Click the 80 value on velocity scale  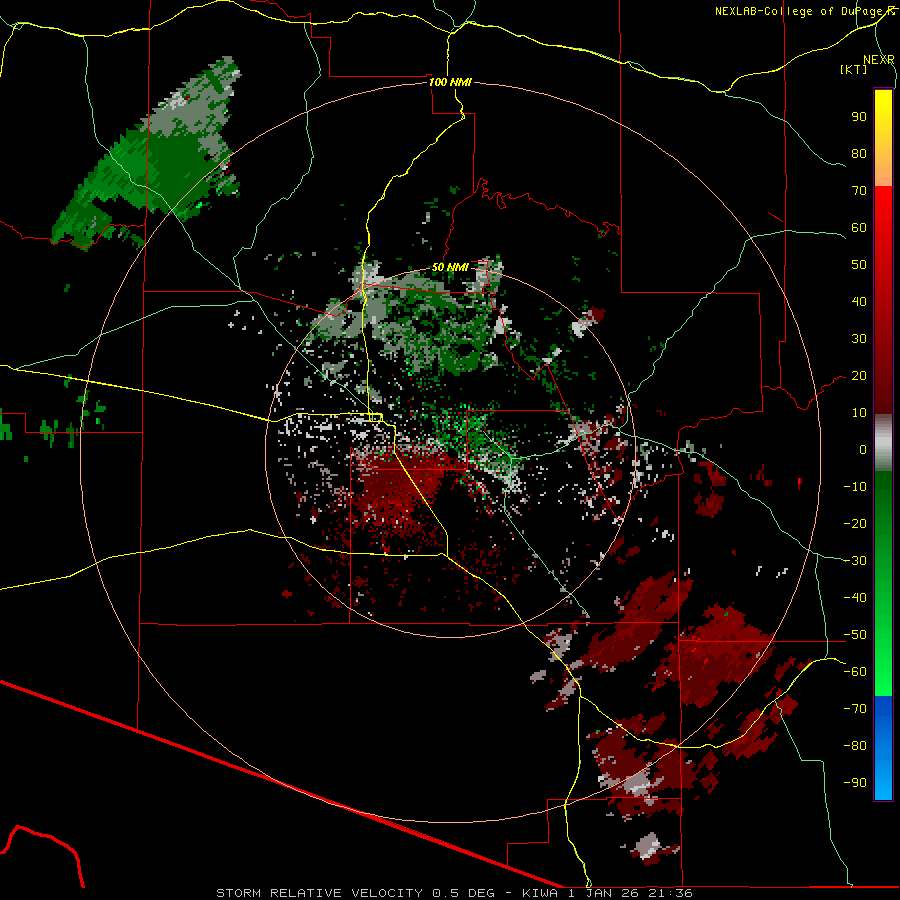[859, 154]
